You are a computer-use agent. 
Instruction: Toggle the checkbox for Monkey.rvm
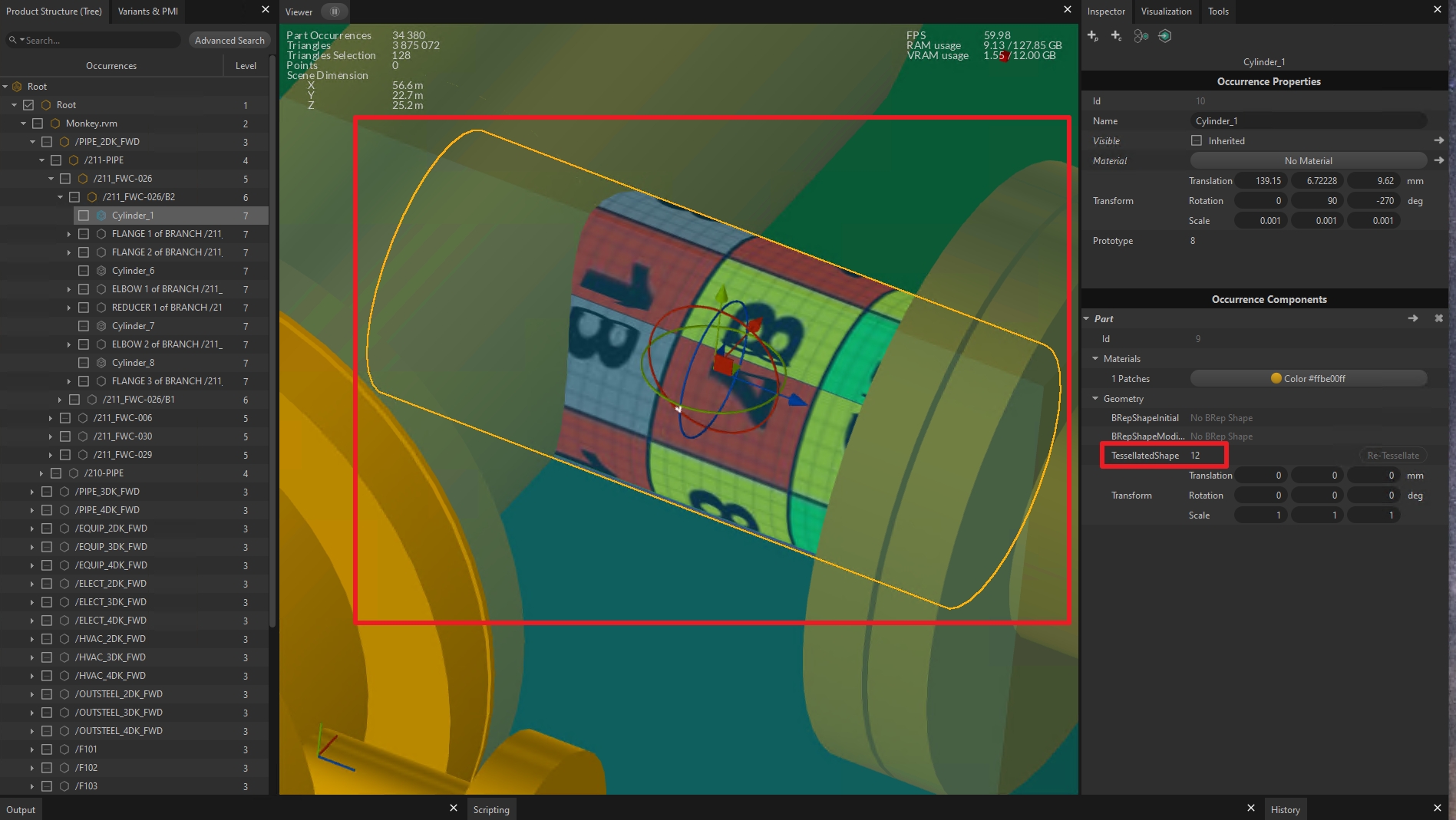point(38,123)
